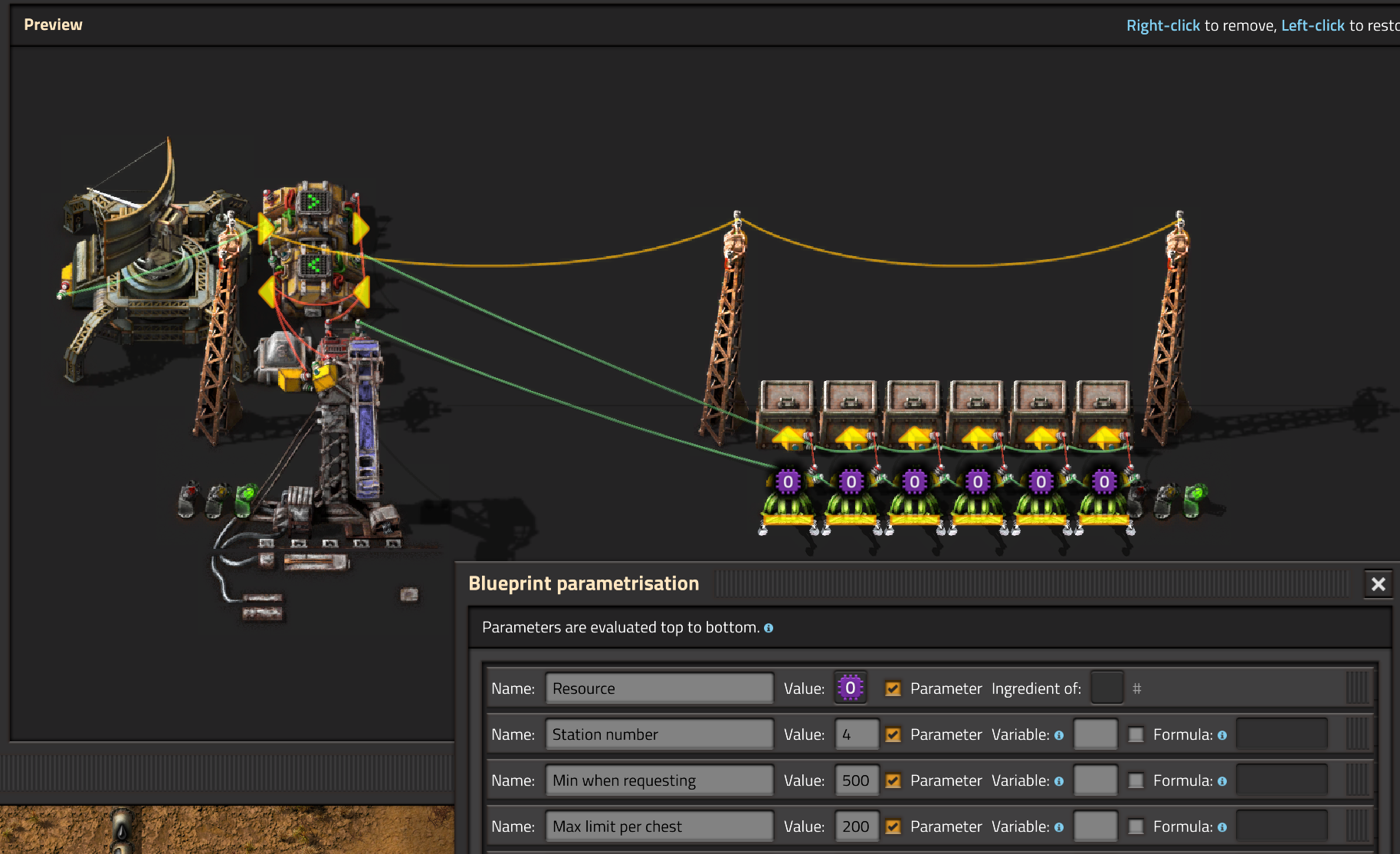Click the Name field containing 'Resource'

pos(659,688)
